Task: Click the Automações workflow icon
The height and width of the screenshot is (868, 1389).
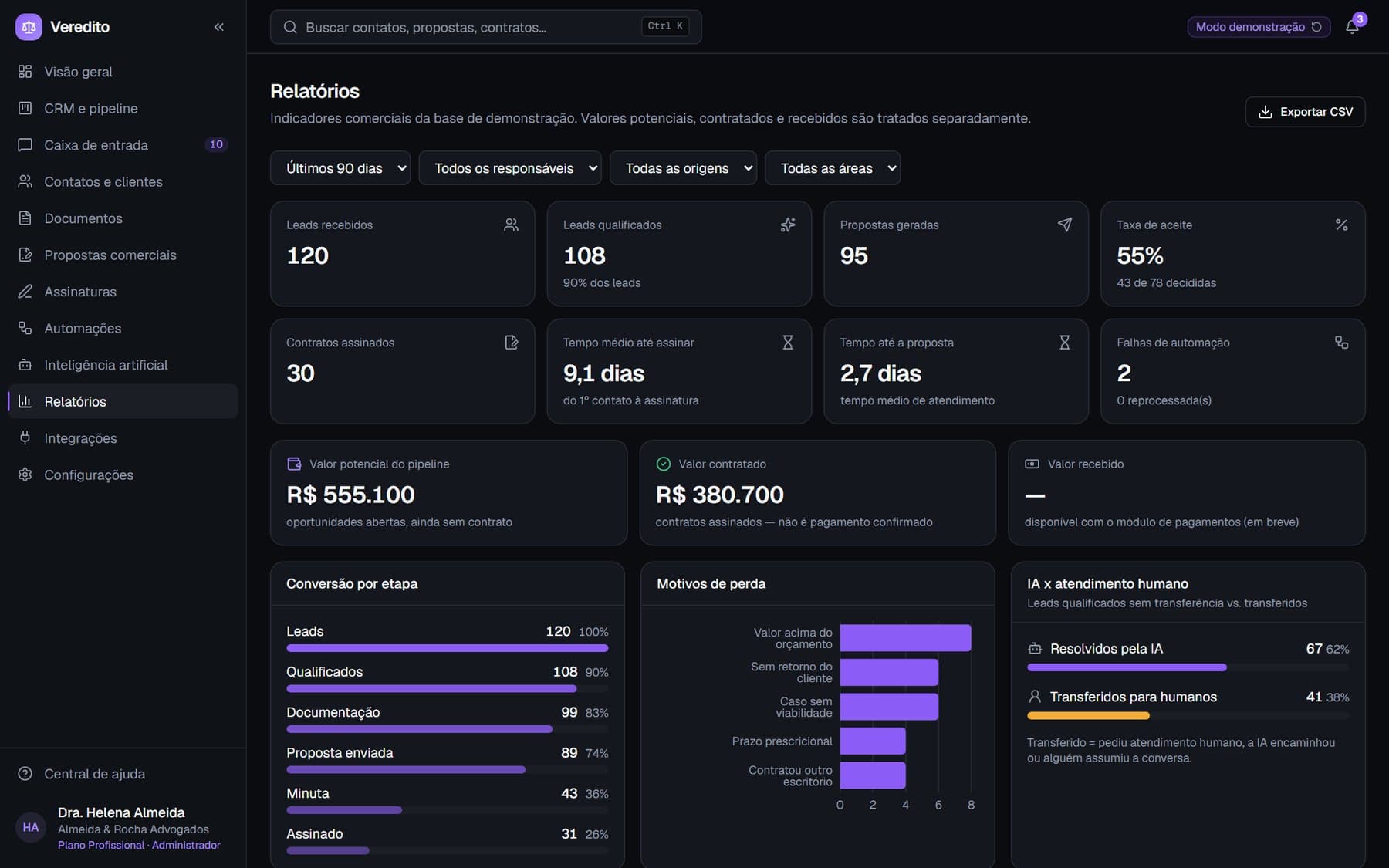Action: click(25, 328)
